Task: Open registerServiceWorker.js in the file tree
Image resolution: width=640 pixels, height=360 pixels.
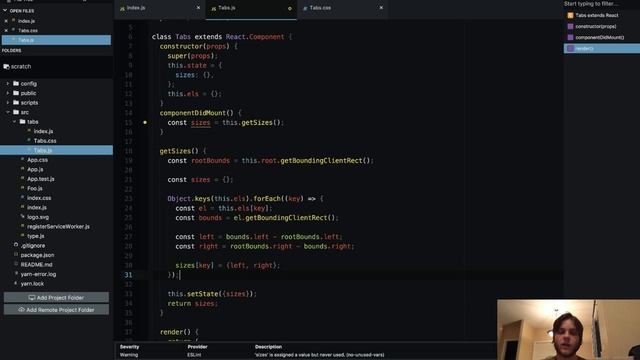Action: 58,227
